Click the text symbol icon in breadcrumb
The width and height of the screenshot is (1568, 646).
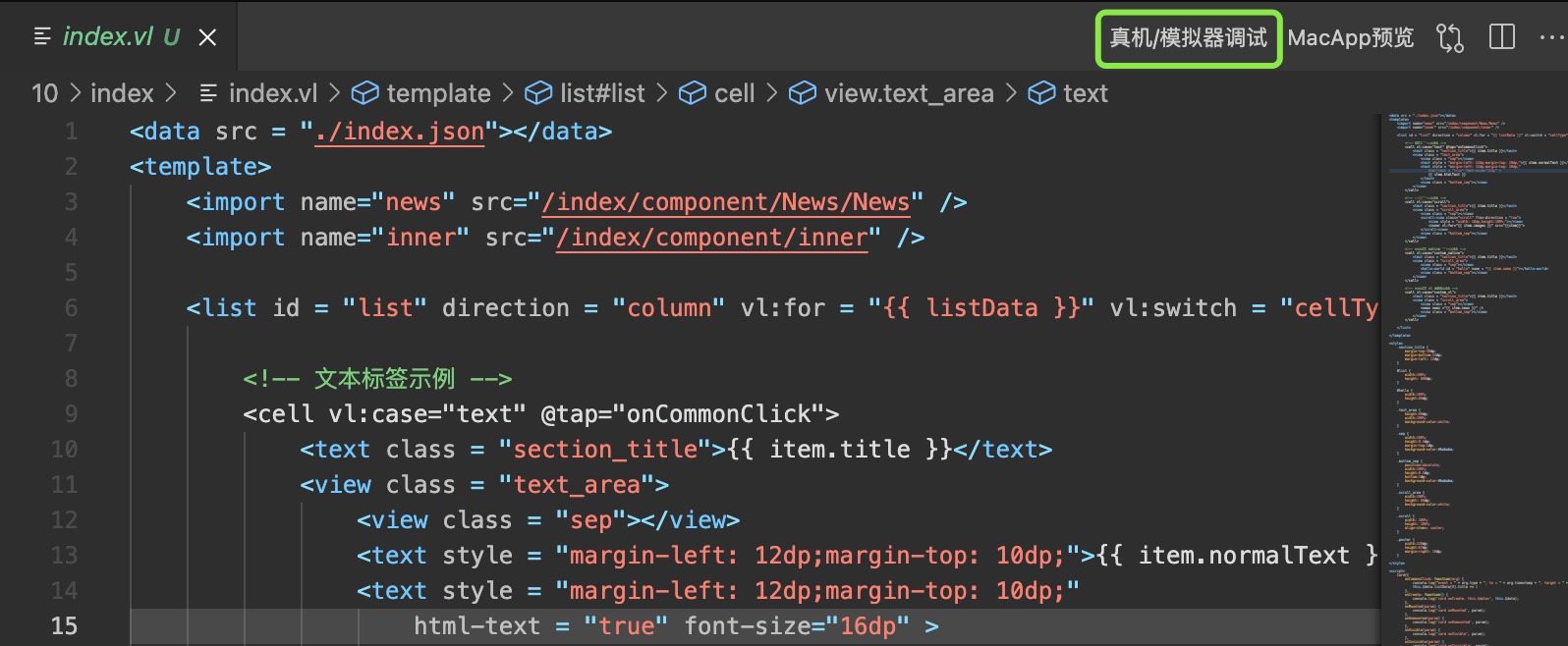click(1041, 93)
